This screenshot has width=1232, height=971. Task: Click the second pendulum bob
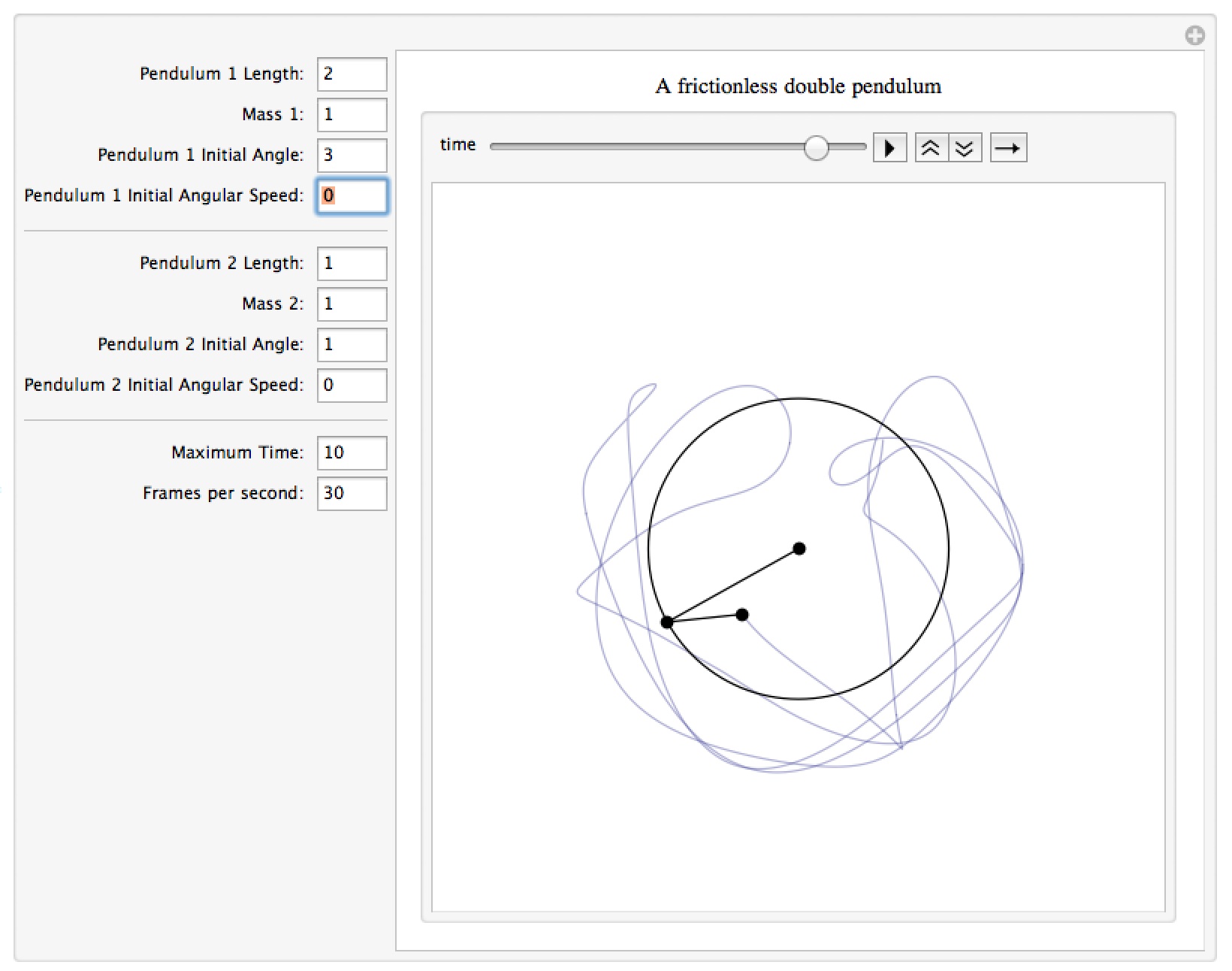click(742, 615)
